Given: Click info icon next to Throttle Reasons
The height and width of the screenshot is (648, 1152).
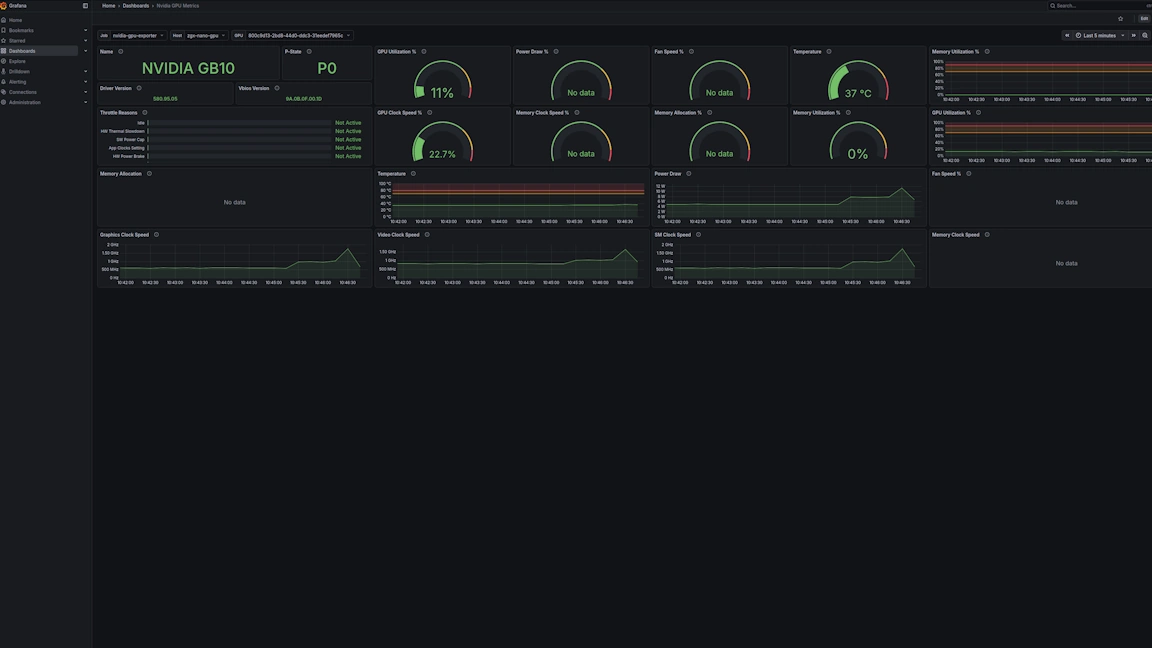Looking at the screenshot, I should pos(145,113).
